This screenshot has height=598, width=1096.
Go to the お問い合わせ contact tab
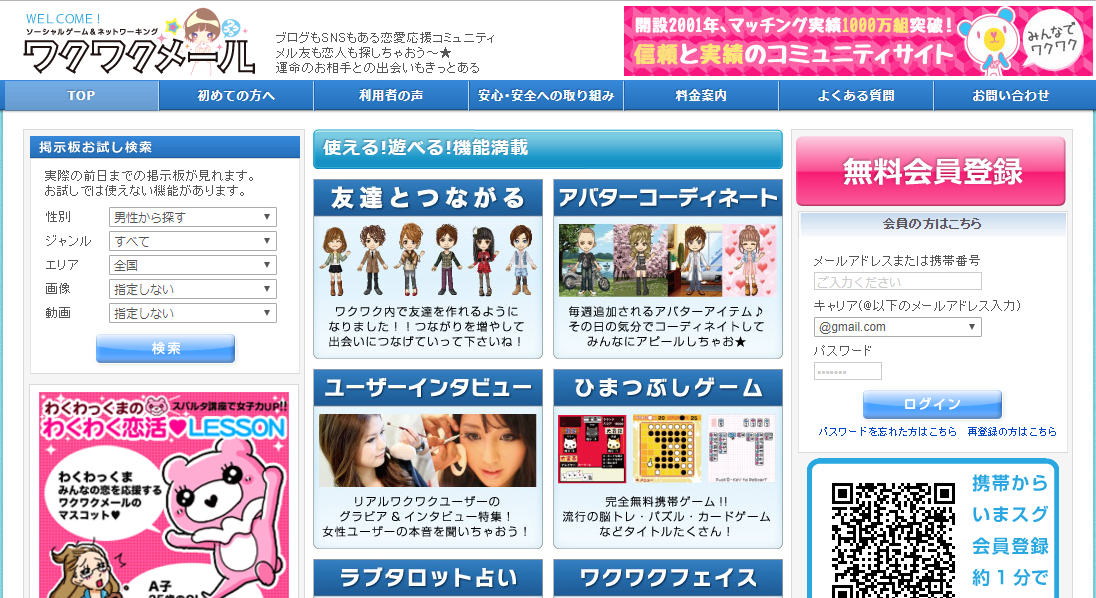pyautogui.click(x=1013, y=96)
